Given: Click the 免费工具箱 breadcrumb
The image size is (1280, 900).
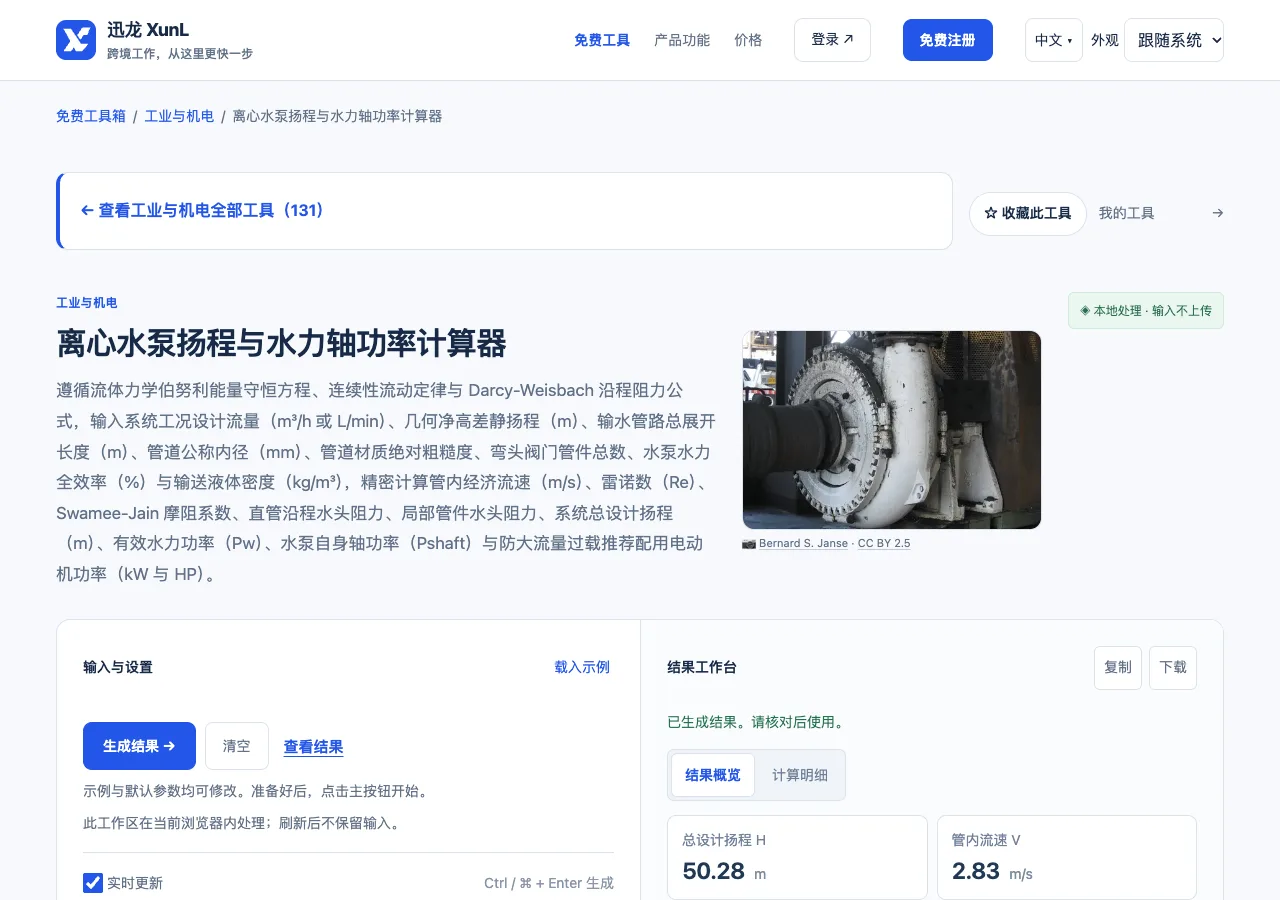Looking at the screenshot, I should point(91,116).
